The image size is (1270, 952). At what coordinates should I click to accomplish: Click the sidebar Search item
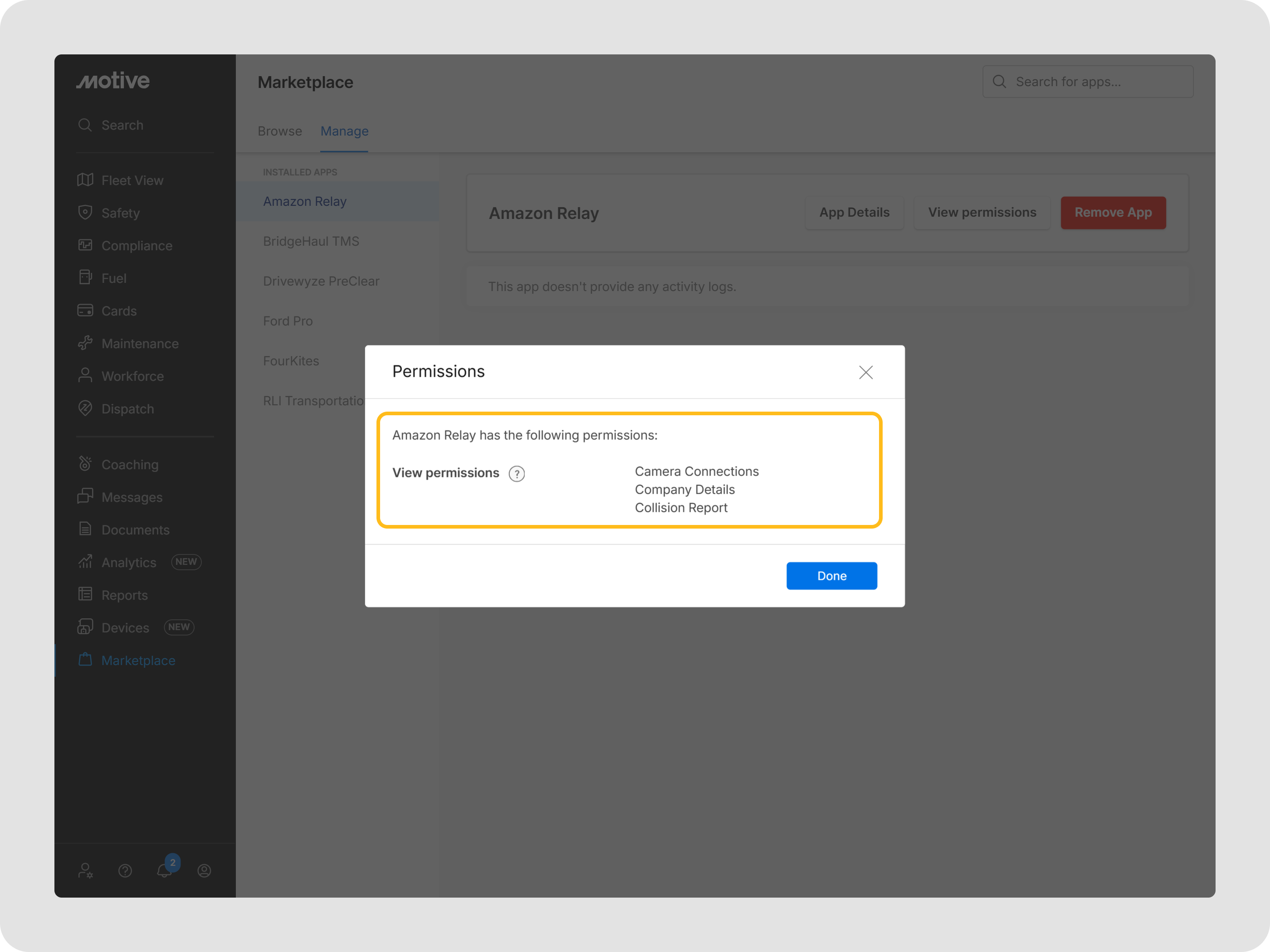coord(122,125)
